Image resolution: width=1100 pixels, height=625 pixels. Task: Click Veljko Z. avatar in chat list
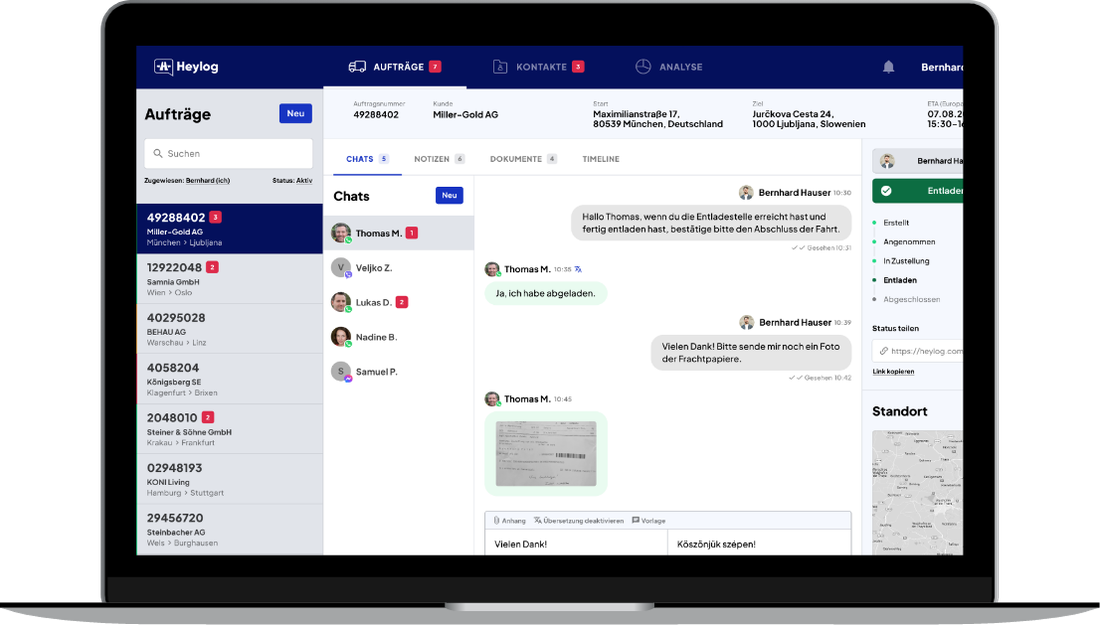pos(341,267)
